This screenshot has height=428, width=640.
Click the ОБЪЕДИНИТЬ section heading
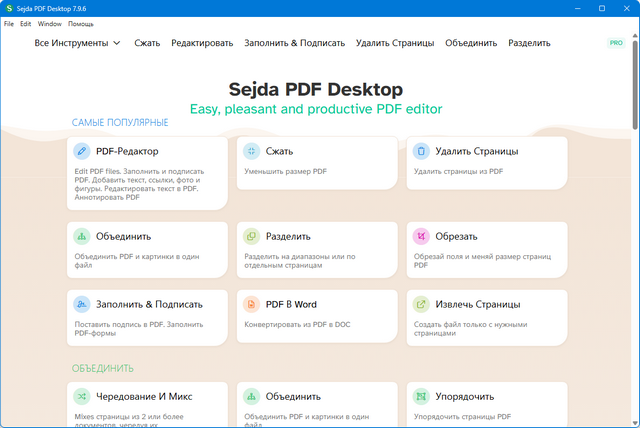click(x=102, y=368)
